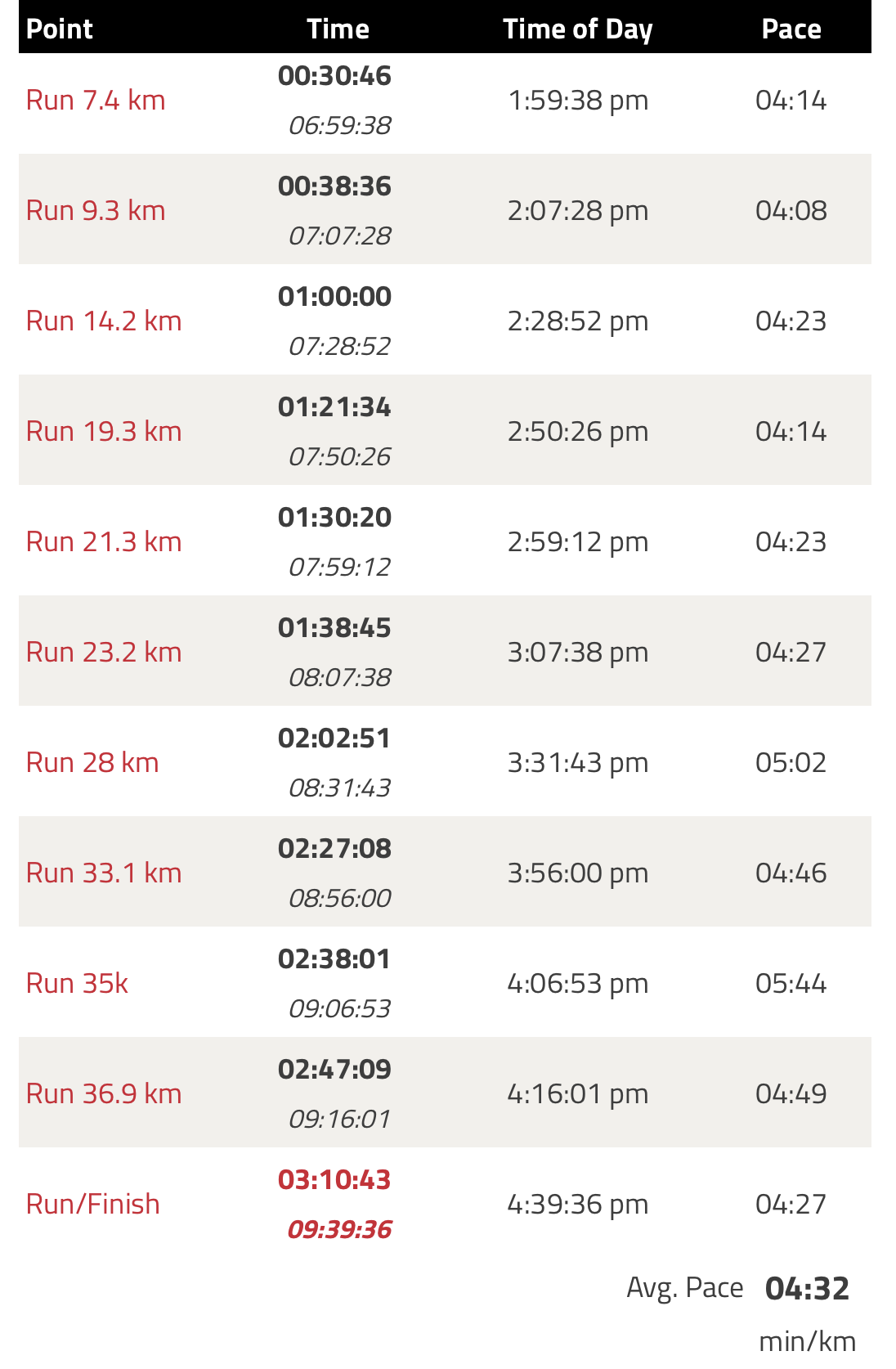Select the Run 28 km checkpoint
This screenshot has height=1369, width=896.
(x=92, y=763)
